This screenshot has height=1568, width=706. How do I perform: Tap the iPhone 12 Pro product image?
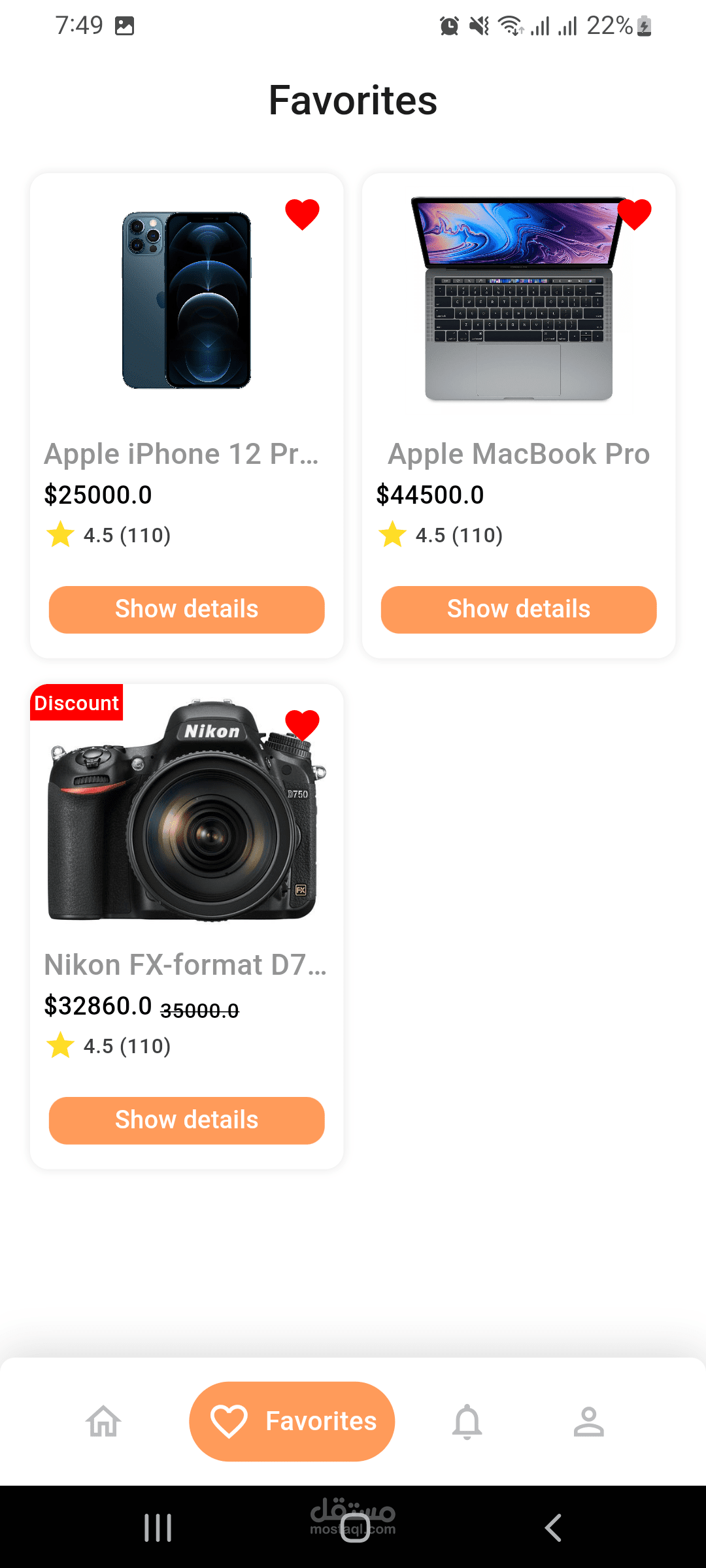tap(187, 301)
